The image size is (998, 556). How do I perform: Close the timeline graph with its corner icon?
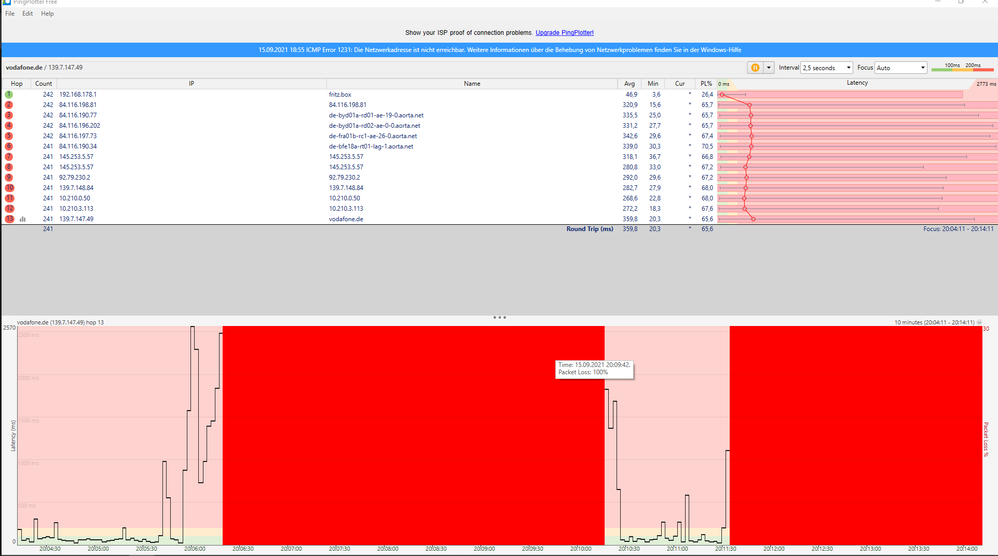(980, 323)
